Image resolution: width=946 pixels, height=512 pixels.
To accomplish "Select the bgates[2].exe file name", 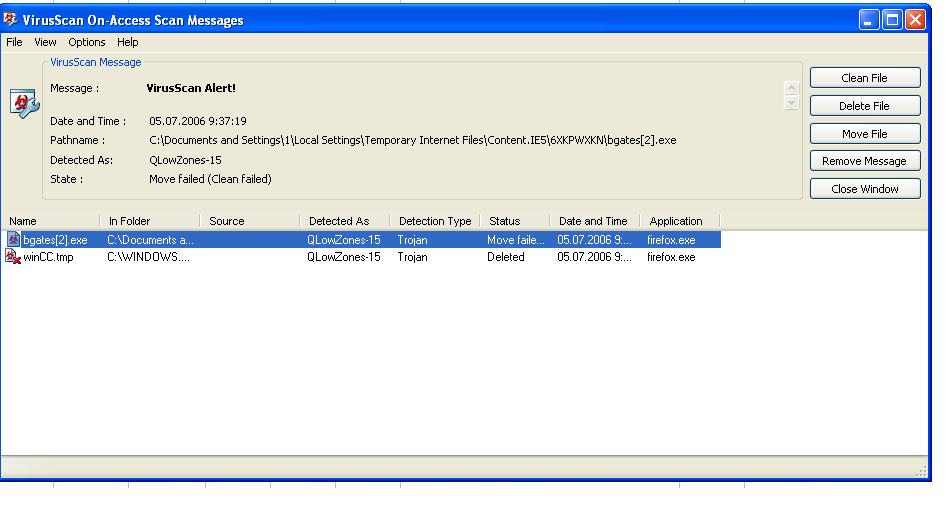I will click(x=55, y=240).
